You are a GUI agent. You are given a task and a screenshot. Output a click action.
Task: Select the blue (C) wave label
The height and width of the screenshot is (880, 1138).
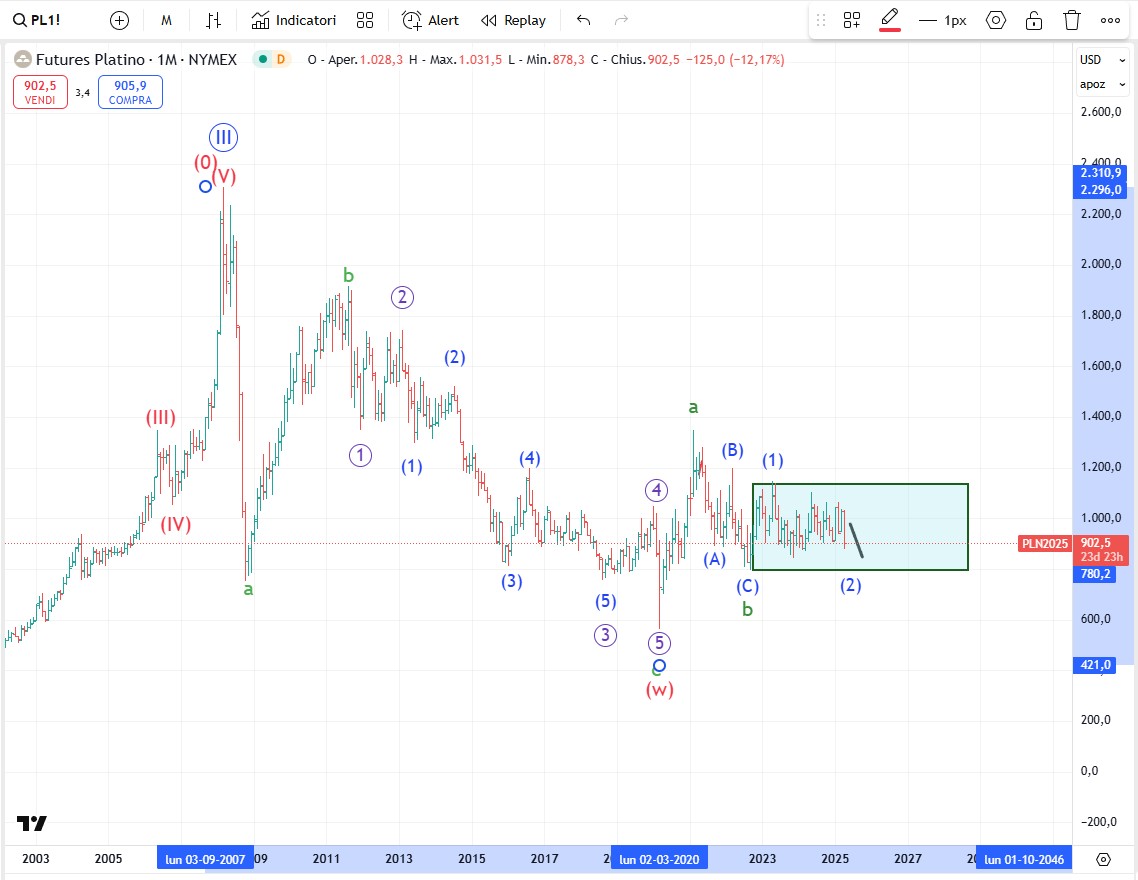(x=748, y=586)
